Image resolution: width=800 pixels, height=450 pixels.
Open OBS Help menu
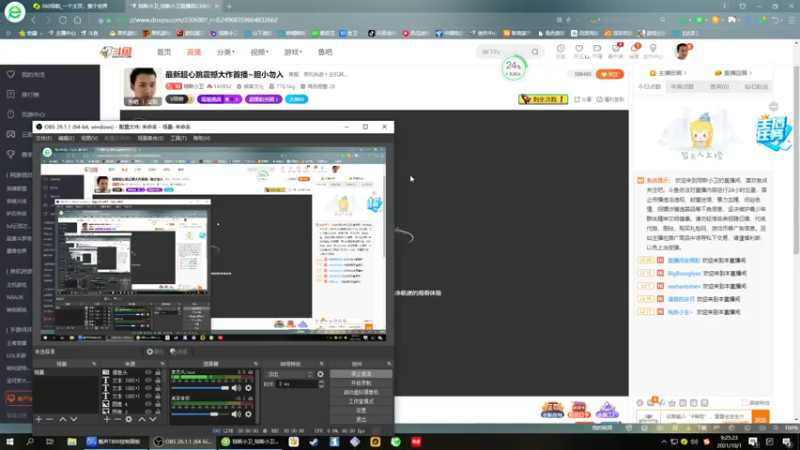(x=202, y=138)
